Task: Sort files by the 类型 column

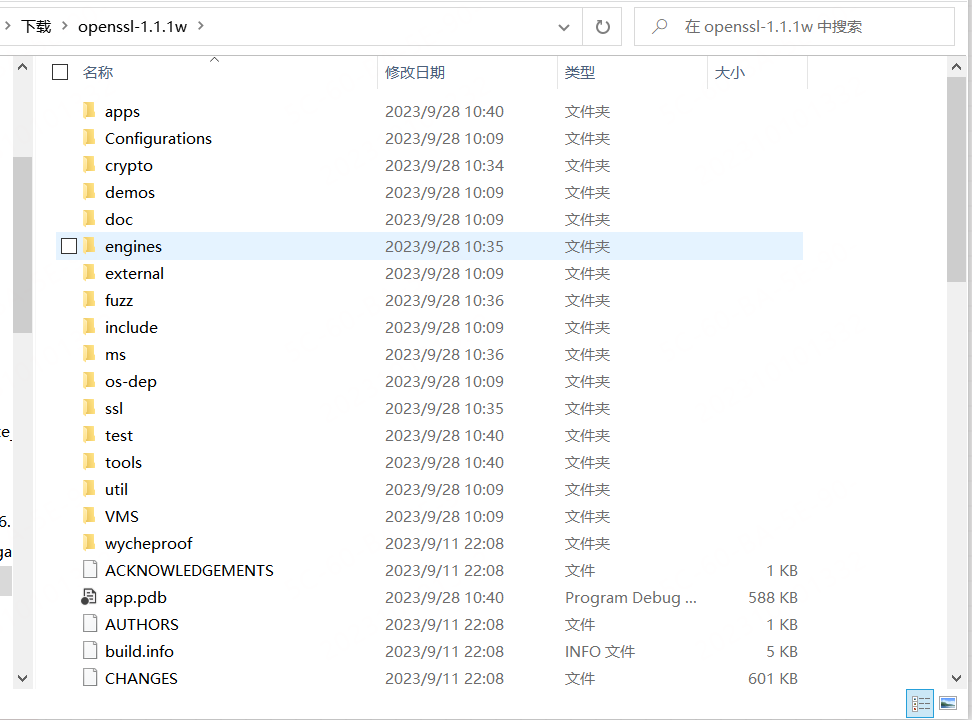Action: (580, 72)
